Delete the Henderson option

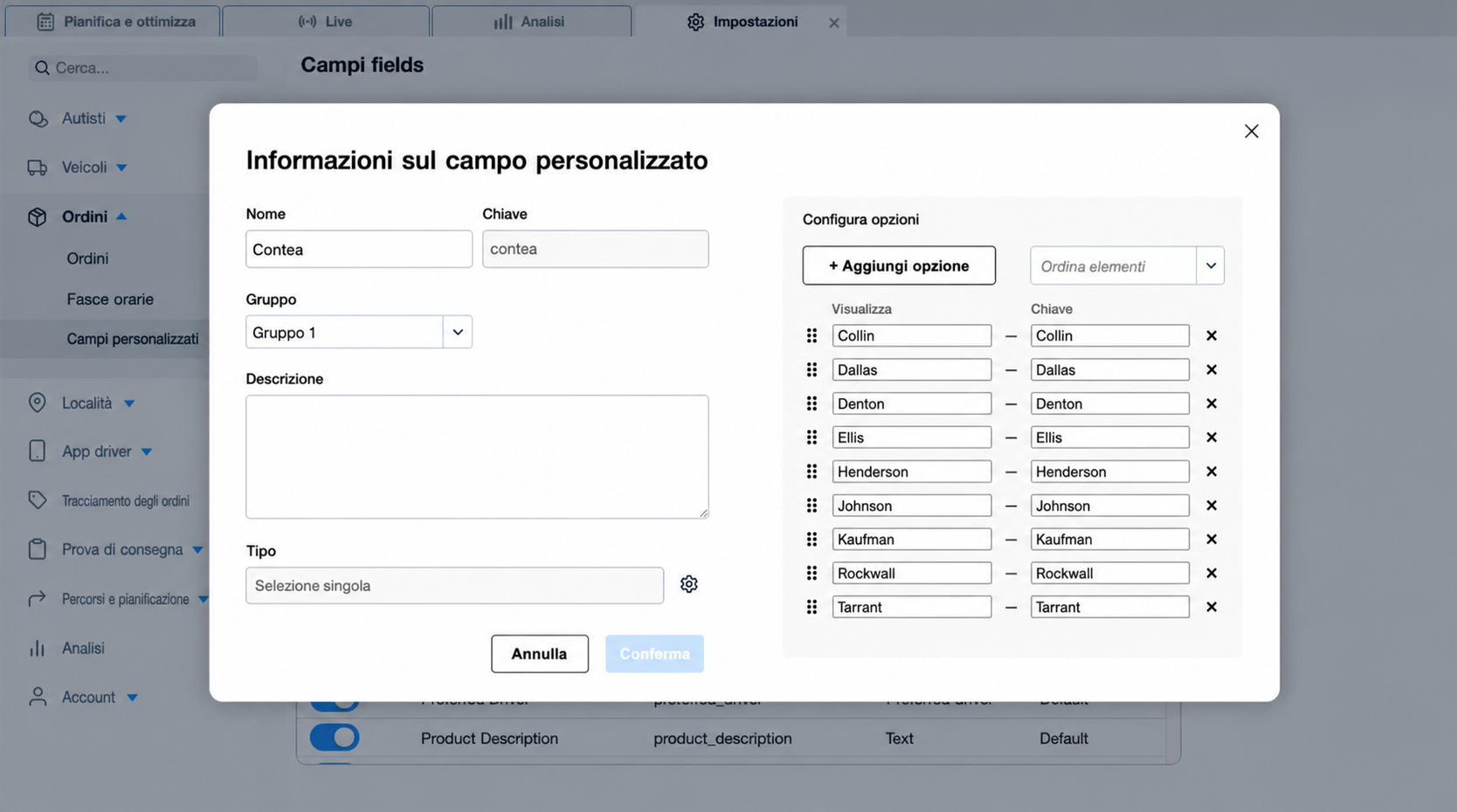pyautogui.click(x=1211, y=471)
